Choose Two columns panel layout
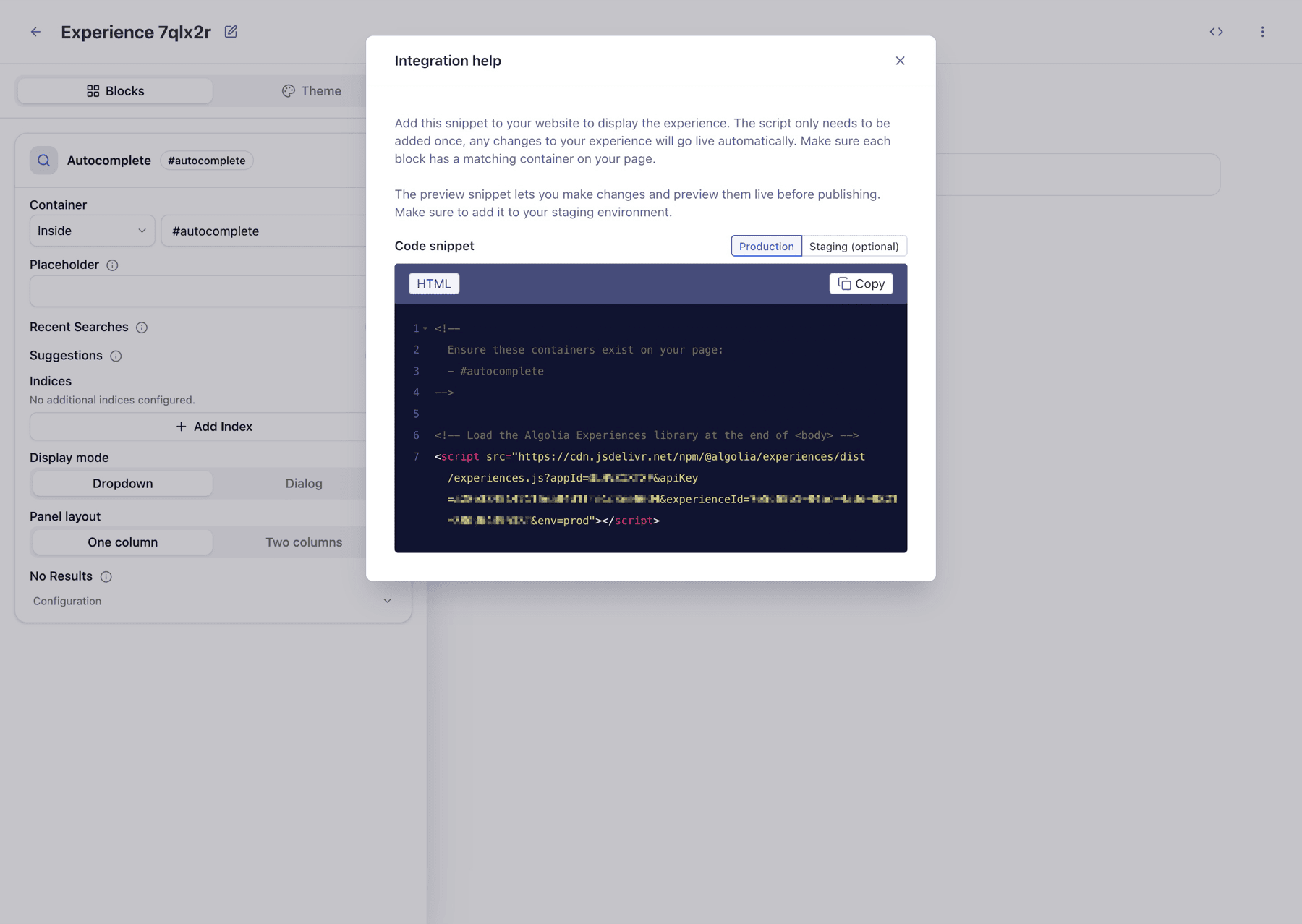The height and width of the screenshot is (924, 1302). (x=304, y=542)
